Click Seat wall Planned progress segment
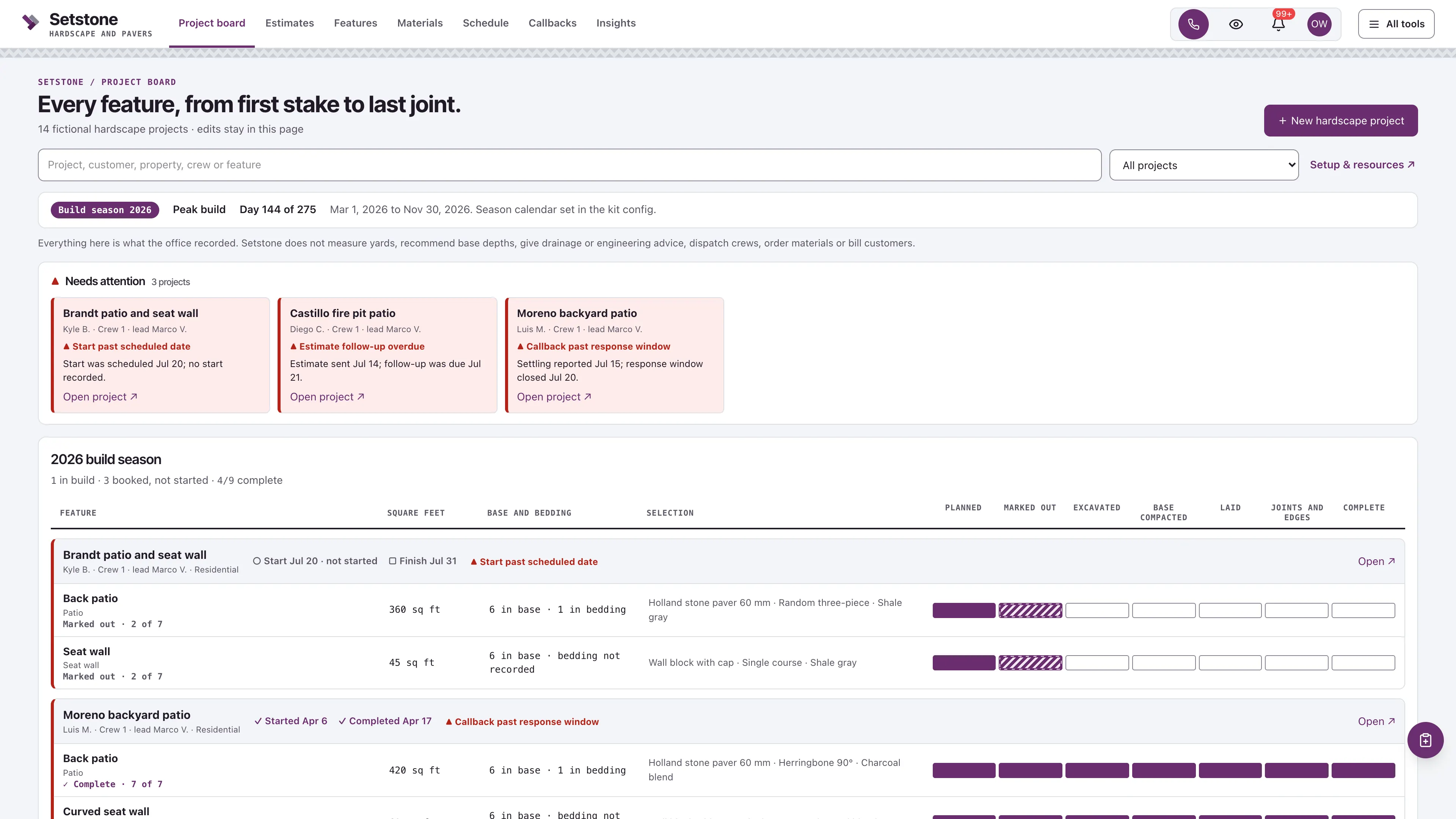The width and height of the screenshot is (1456, 819). [964, 662]
